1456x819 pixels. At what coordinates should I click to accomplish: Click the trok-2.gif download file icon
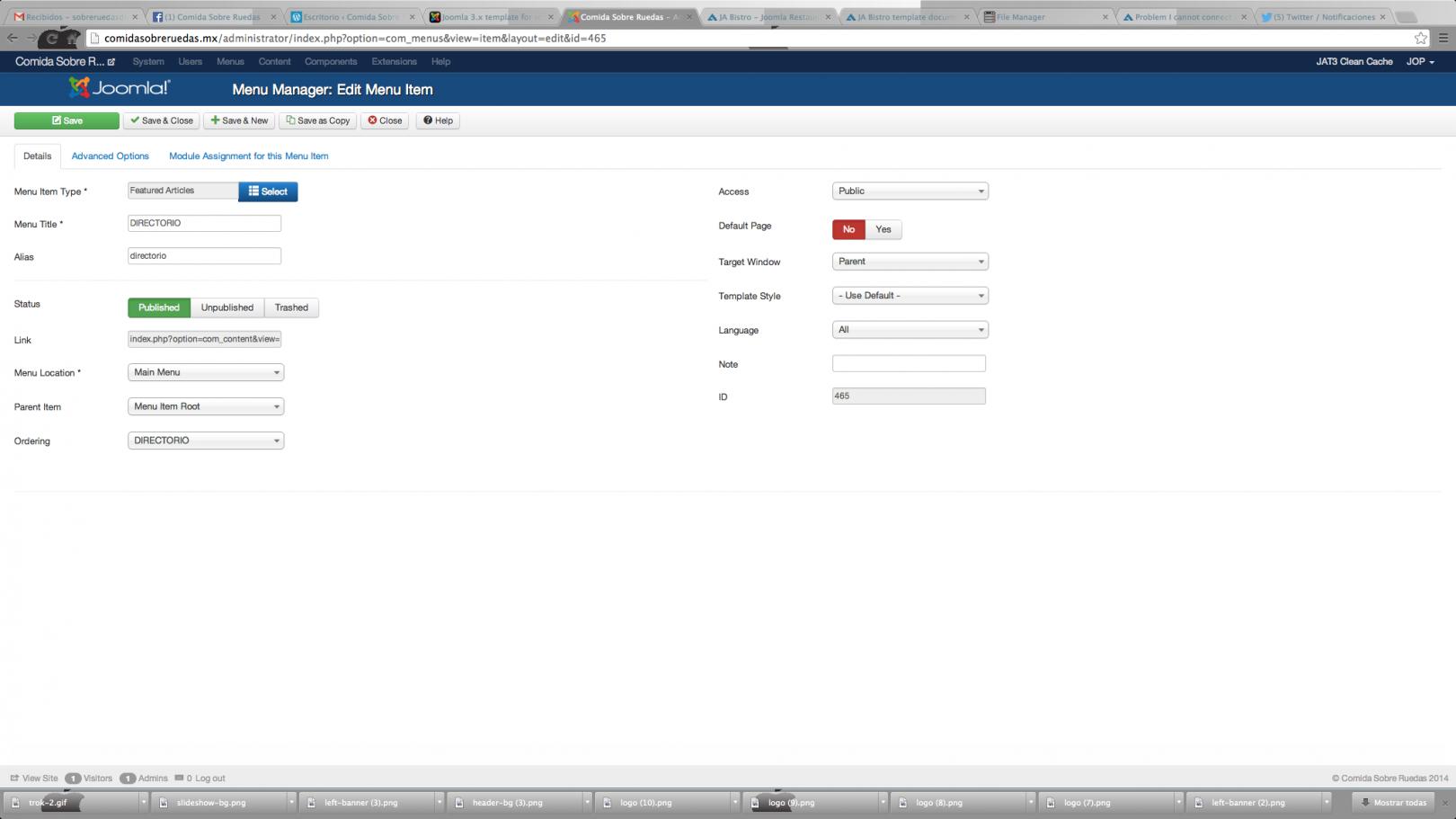point(16,803)
